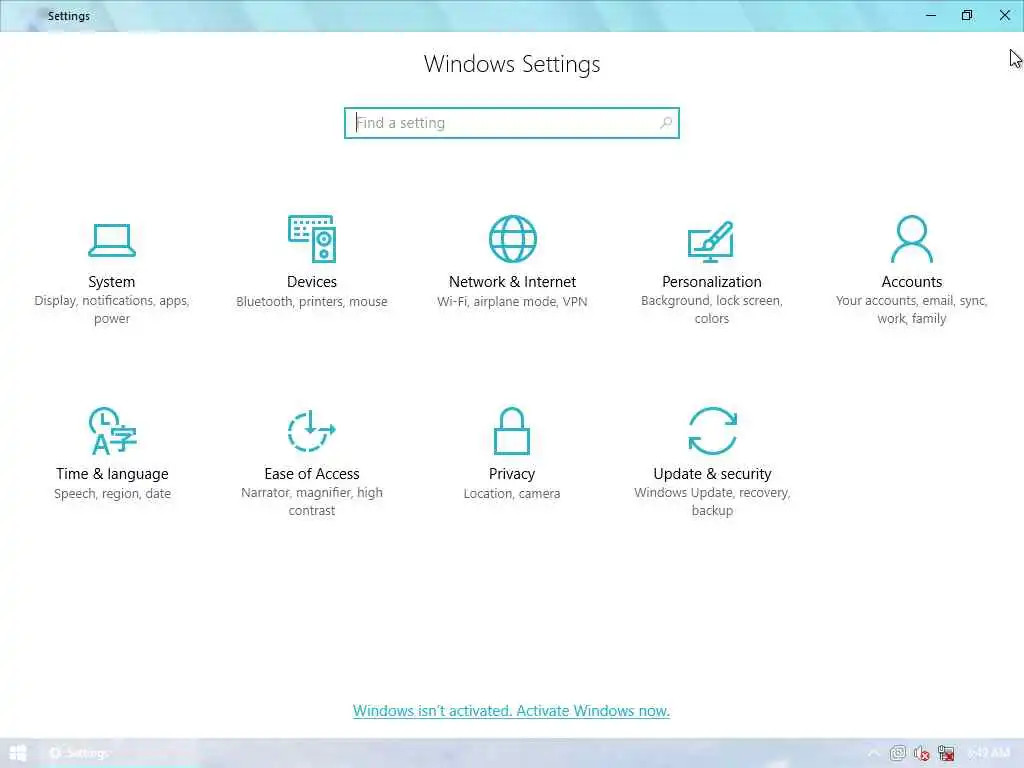Open the System laptop icon
Image resolution: width=1024 pixels, height=768 pixels.
(x=112, y=240)
